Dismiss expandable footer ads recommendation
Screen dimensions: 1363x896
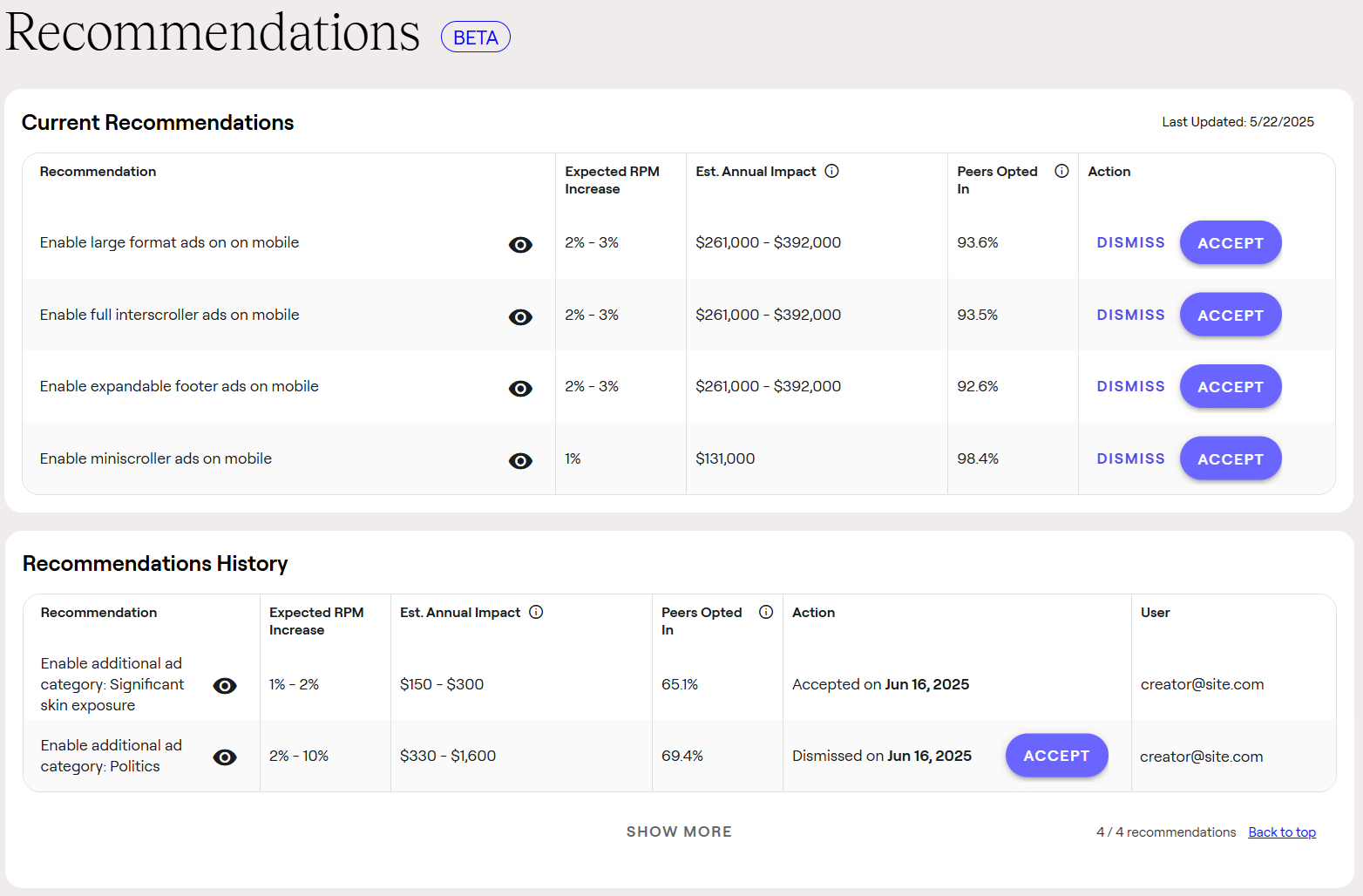coord(1130,387)
